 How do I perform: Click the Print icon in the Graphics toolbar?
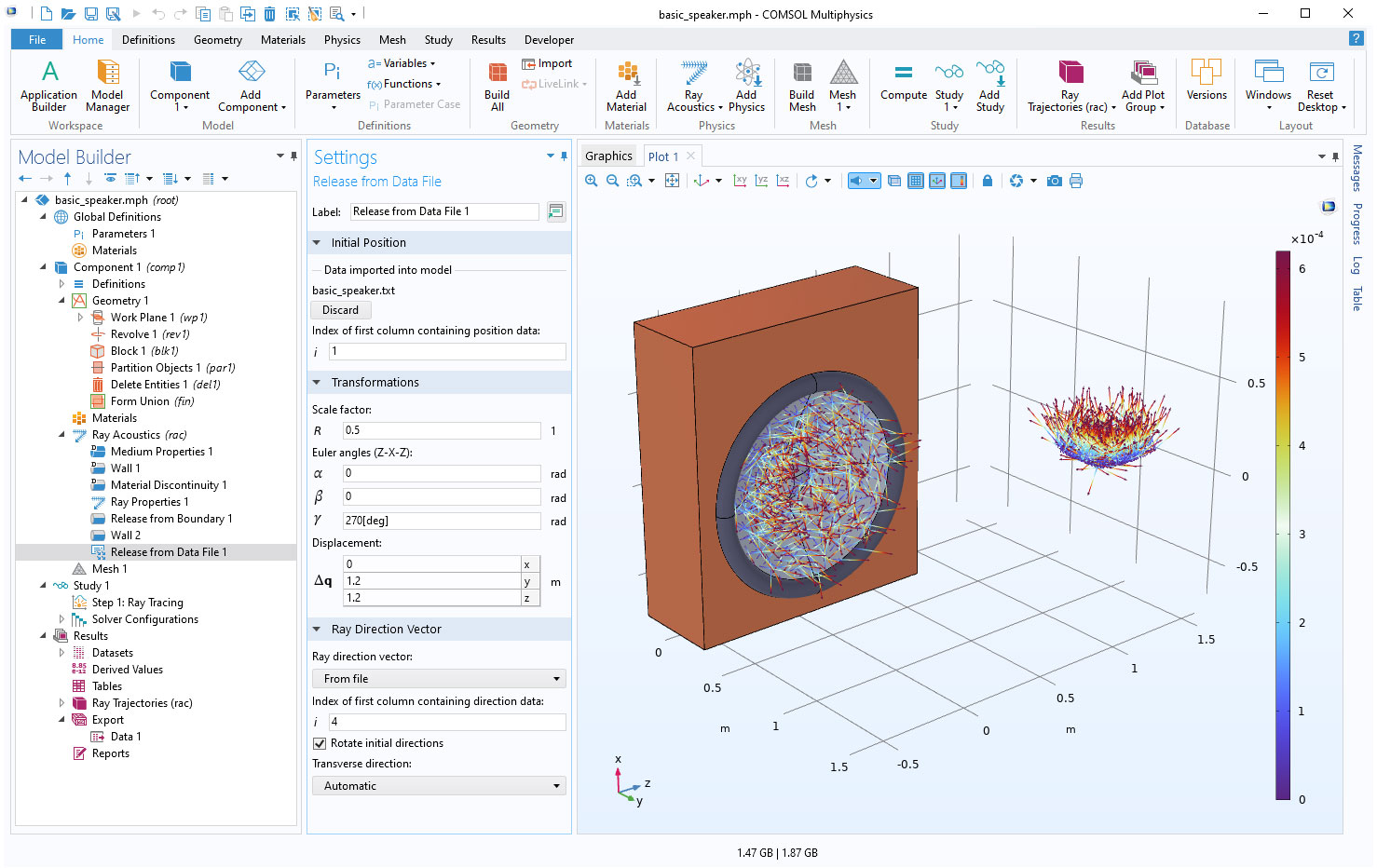[1076, 181]
